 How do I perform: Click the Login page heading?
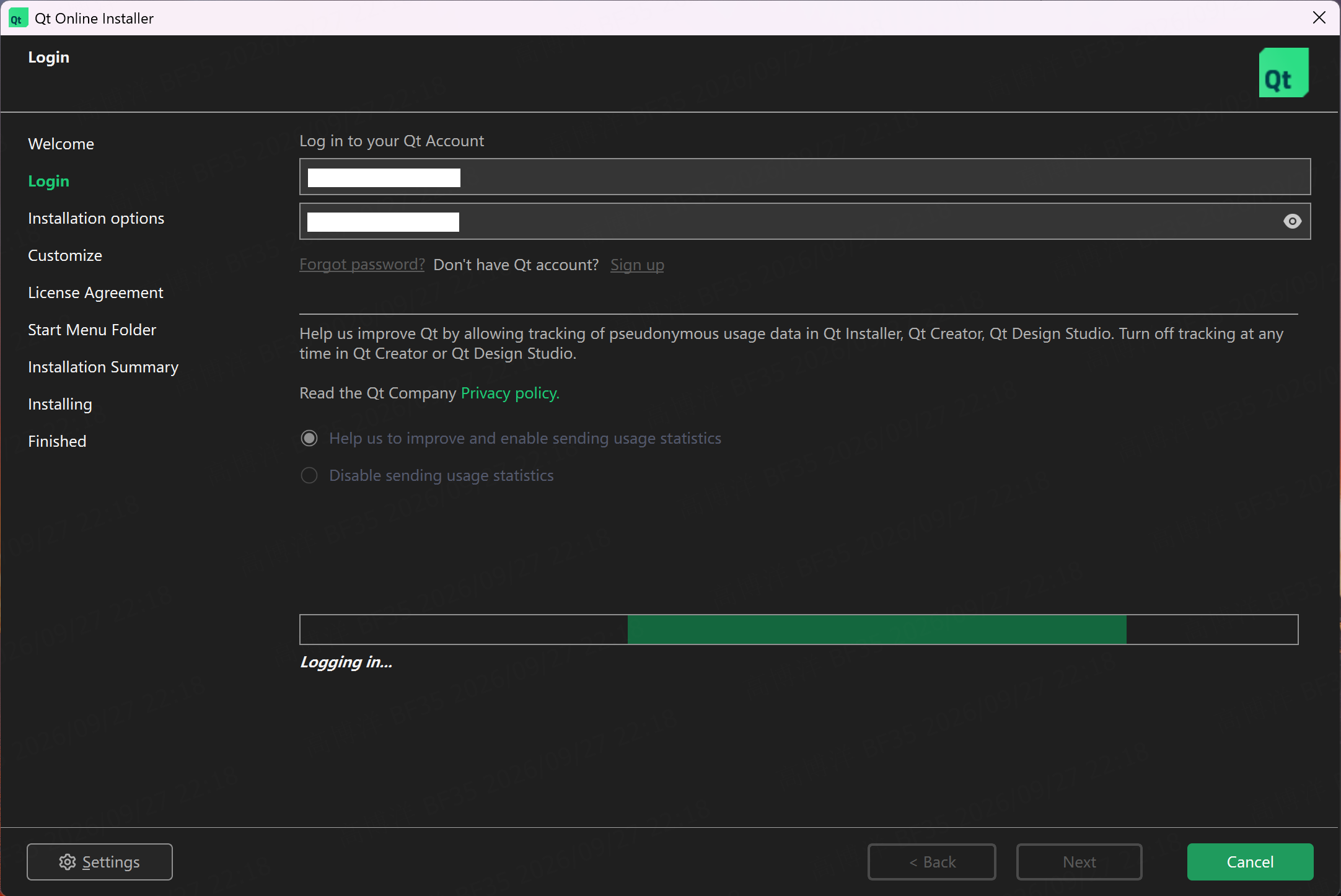coord(49,57)
